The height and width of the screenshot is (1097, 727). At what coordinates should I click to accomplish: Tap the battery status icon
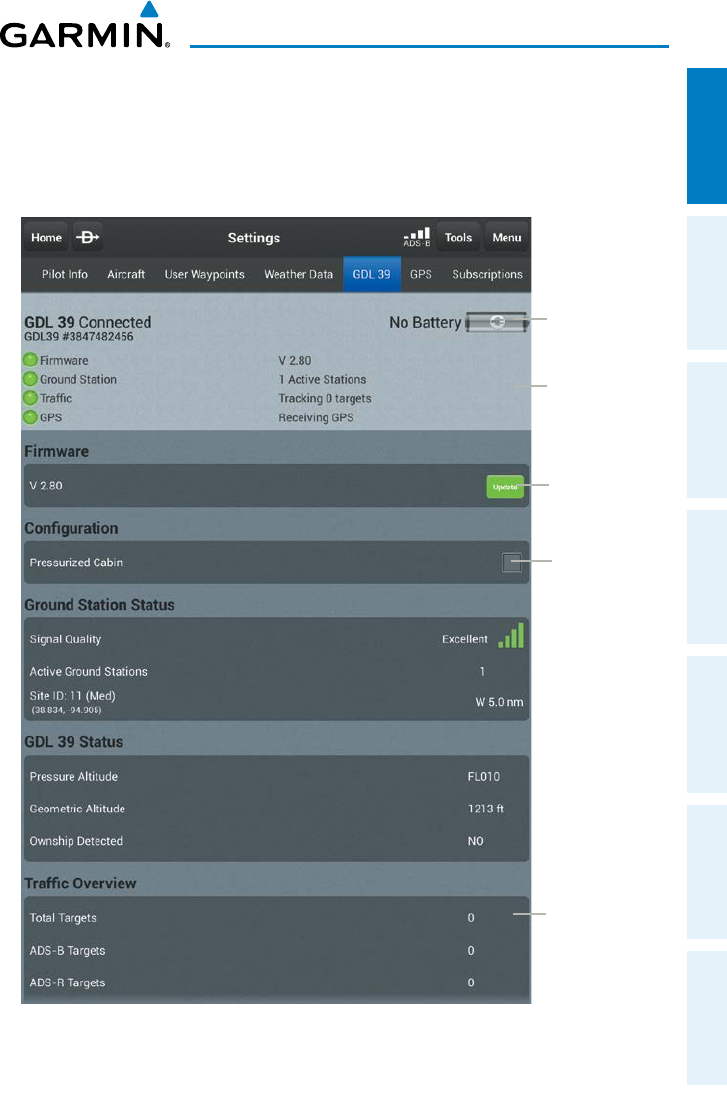(497, 322)
